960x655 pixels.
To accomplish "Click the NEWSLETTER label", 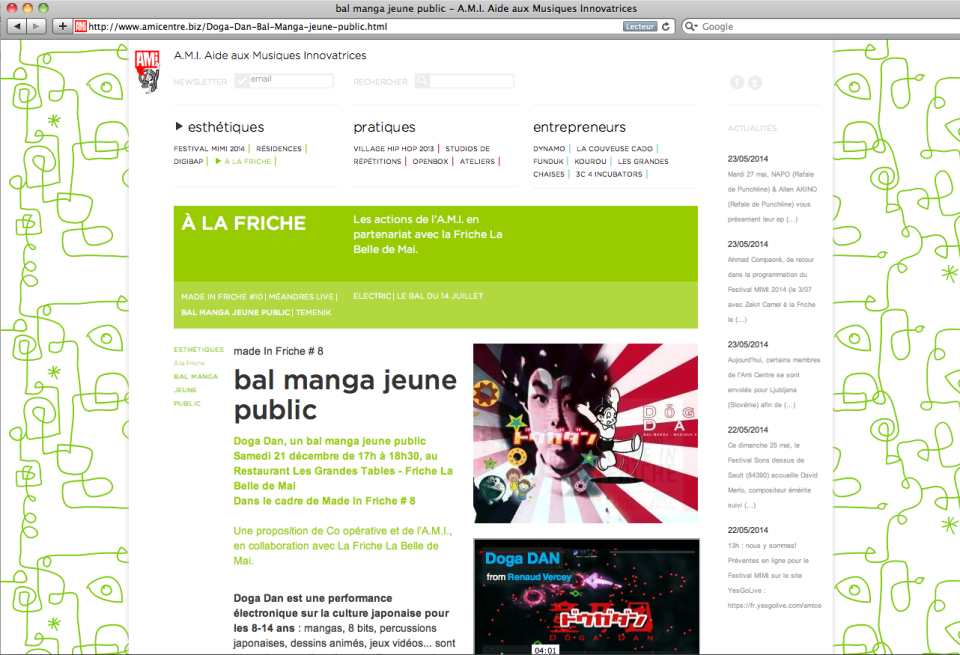I will pos(200,82).
